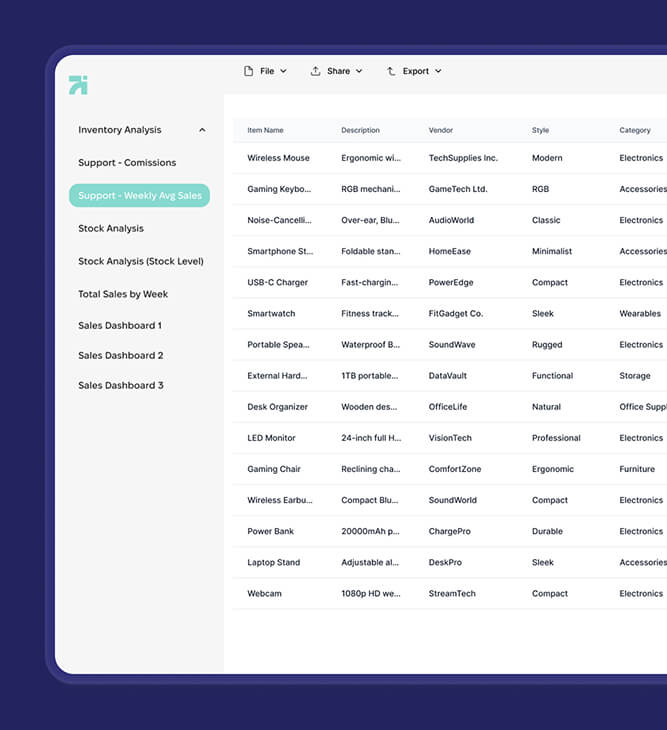Collapse the Inventory Analysis section
The height and width of the screenshot is (730, 667).
click(202, 130)
